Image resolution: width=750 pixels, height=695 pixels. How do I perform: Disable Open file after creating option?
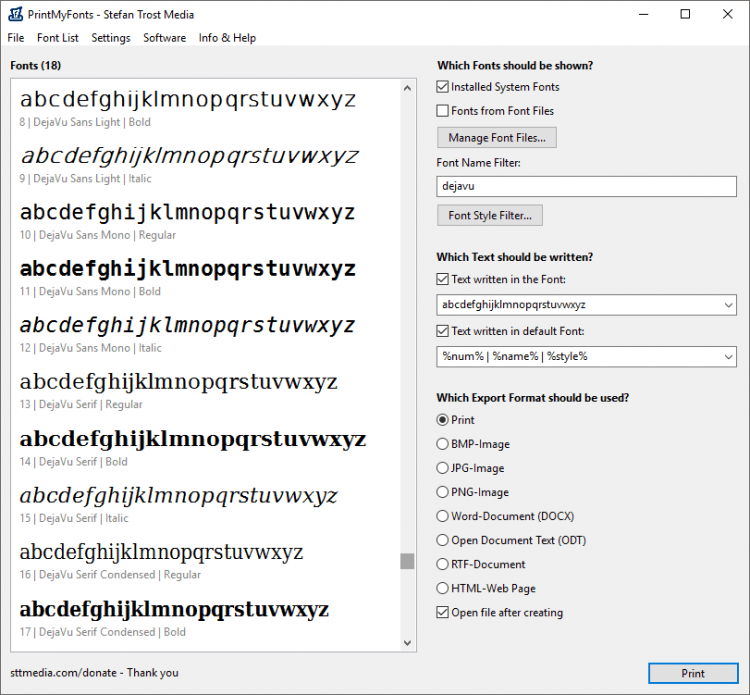coord(444,612)
